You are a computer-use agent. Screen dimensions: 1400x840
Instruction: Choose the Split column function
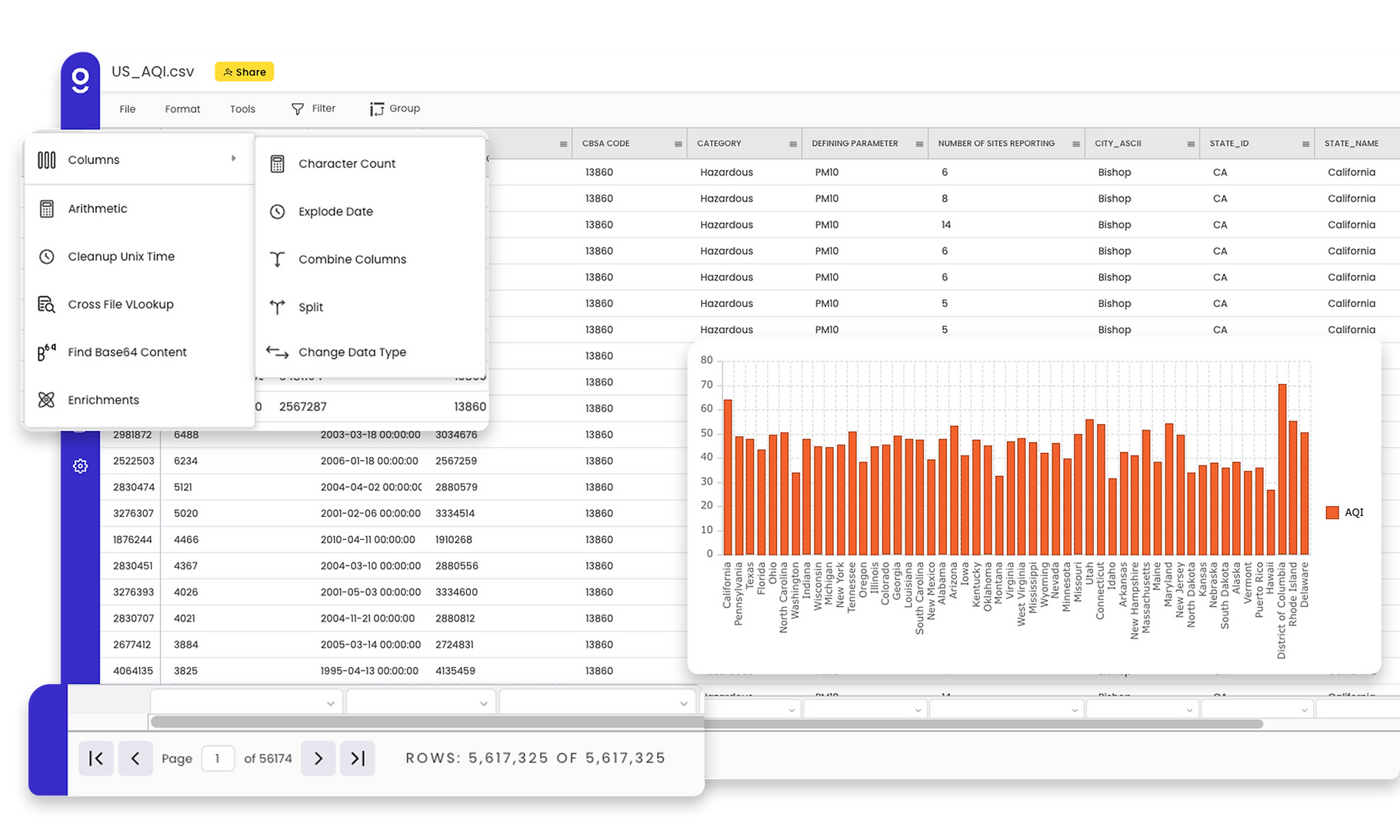click(x=311, y=307)
